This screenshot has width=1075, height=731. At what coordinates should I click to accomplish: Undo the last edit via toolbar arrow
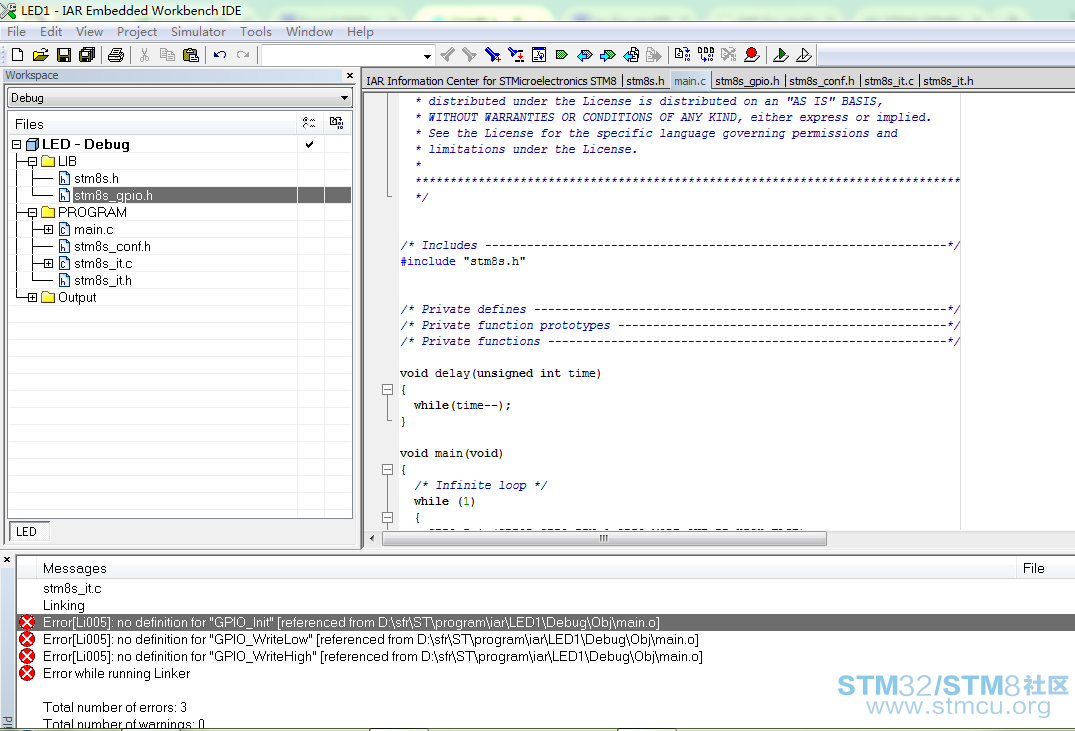[x=219, y=55]
